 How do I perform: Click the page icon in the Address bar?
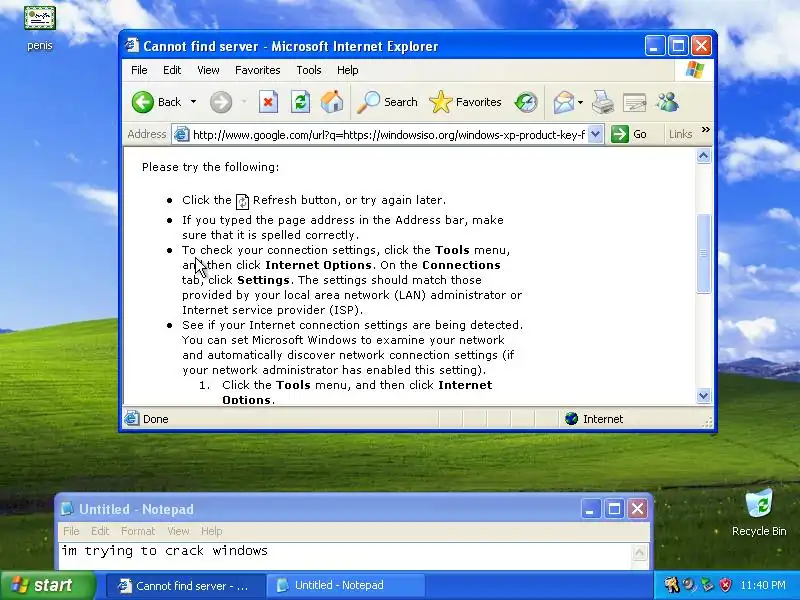181,134
